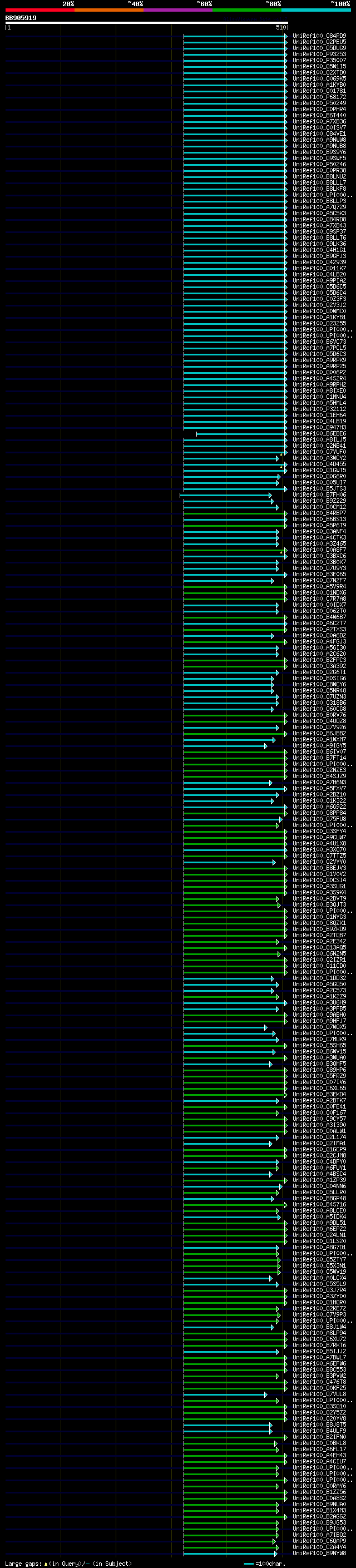Click the alignment bar of UniRef100_B7FH06
The image size is (356, 1568).
pos(226,495)
